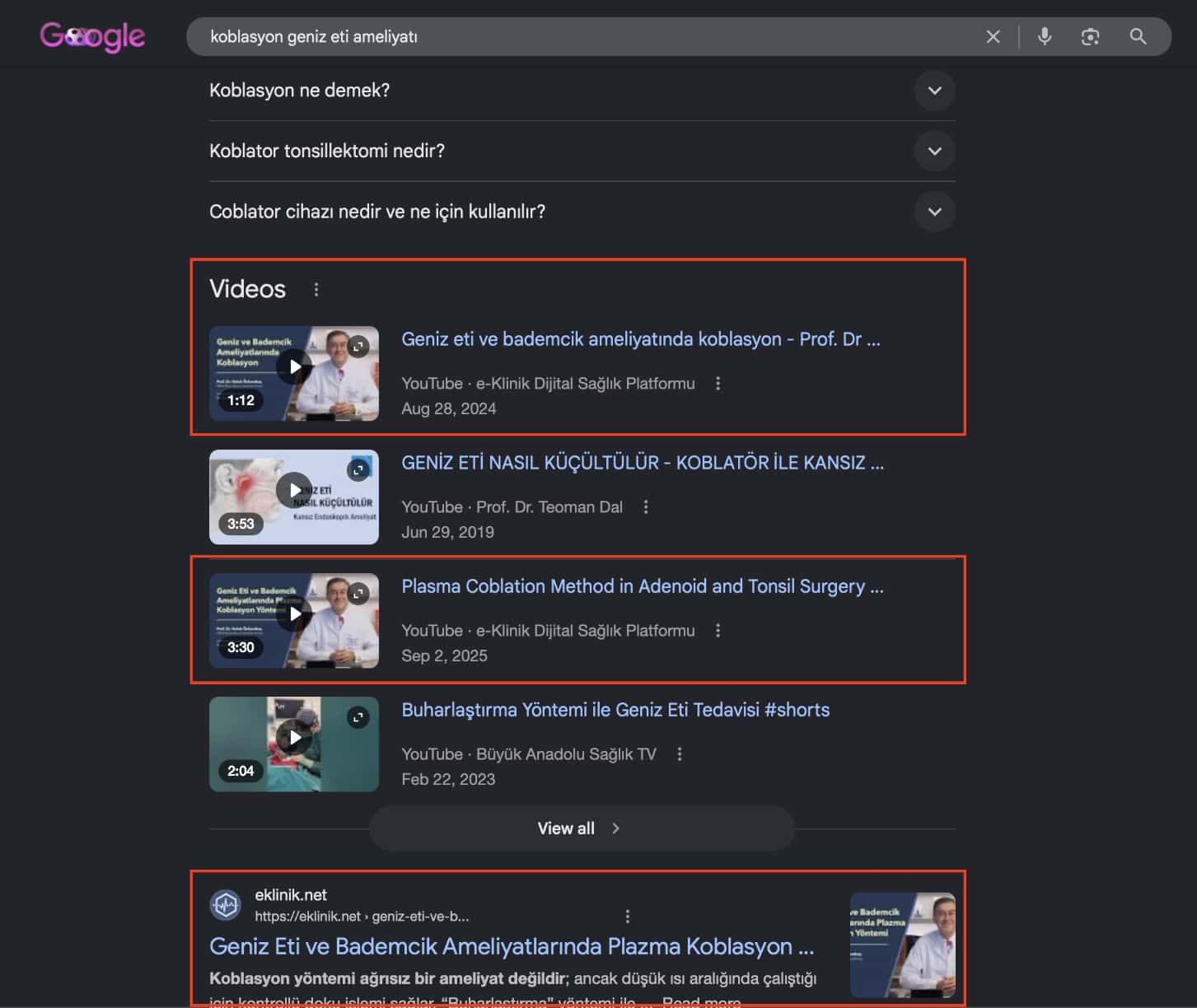Open 'GENİZ ETİ NASIL KÜÇÜLTÜLÜR' video link
Image resolution: width=1197 pixels, height=1008 pixels.
coord(643,463)
